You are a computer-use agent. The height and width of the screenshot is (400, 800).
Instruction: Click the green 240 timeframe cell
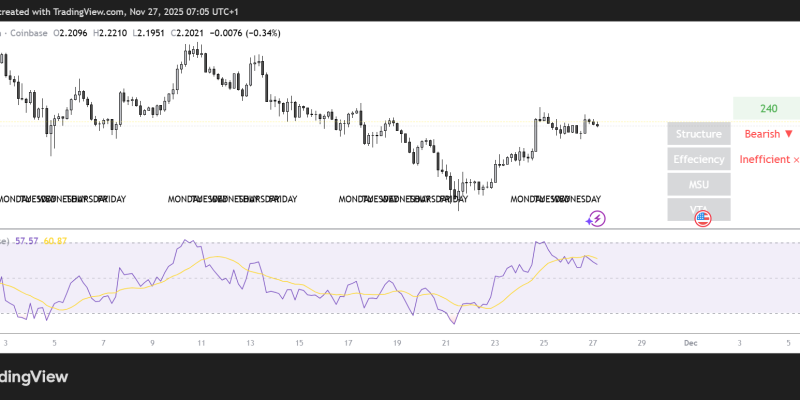tap(768, 109)
